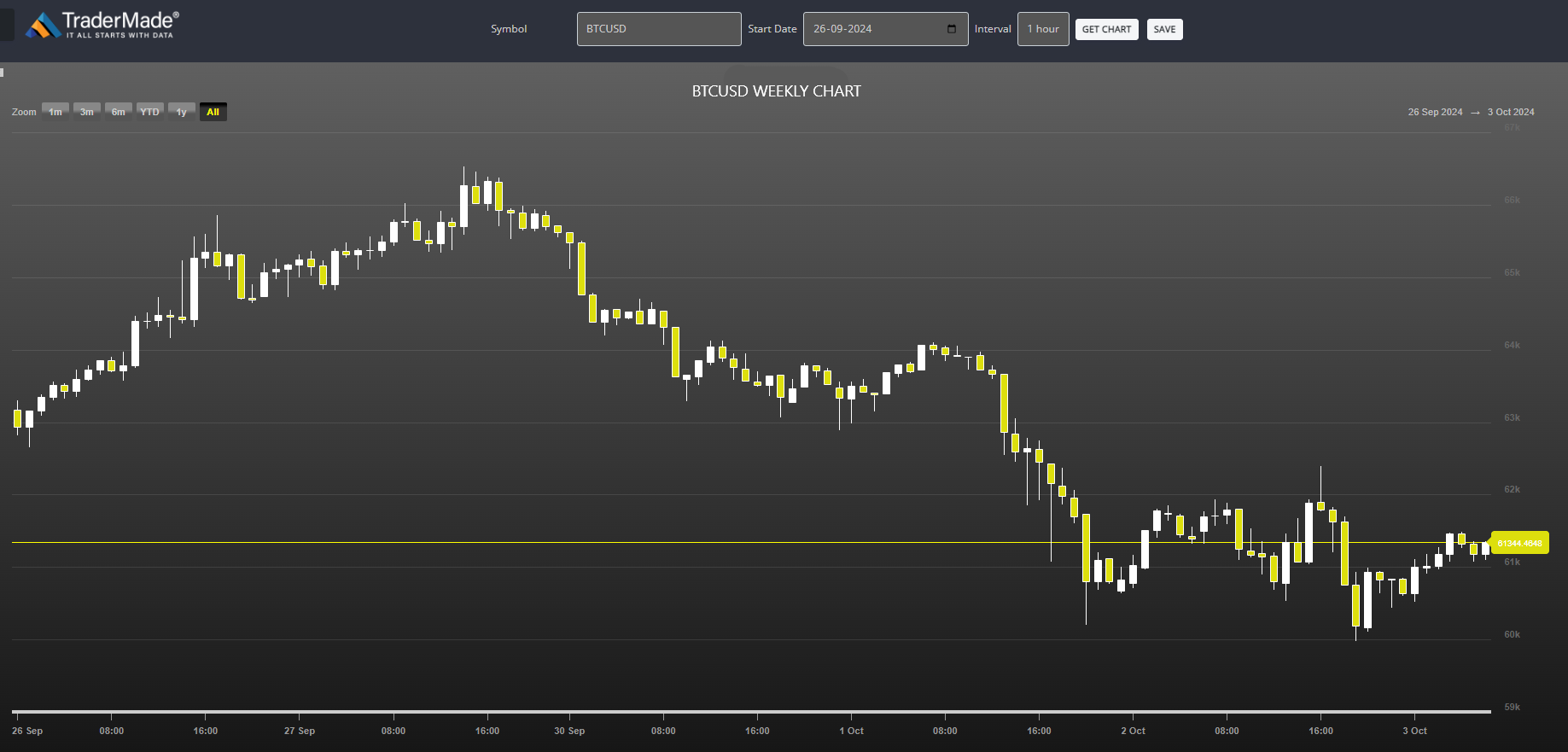Click the 60k price axis label
This screenshot has width=1568, height=752.
point(1513,634)
